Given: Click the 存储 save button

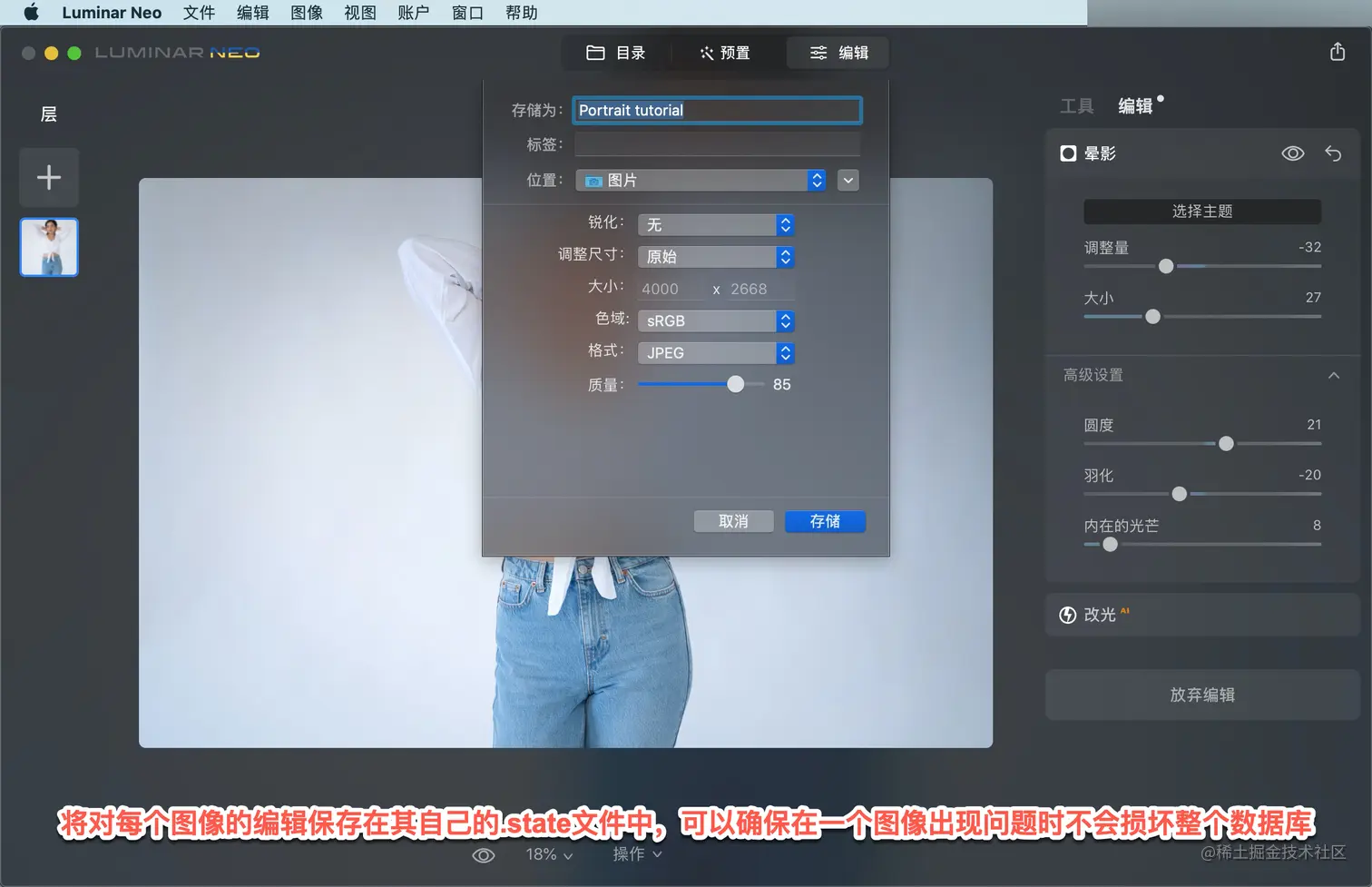Looking at the screenshot, I should coord(825,521).
